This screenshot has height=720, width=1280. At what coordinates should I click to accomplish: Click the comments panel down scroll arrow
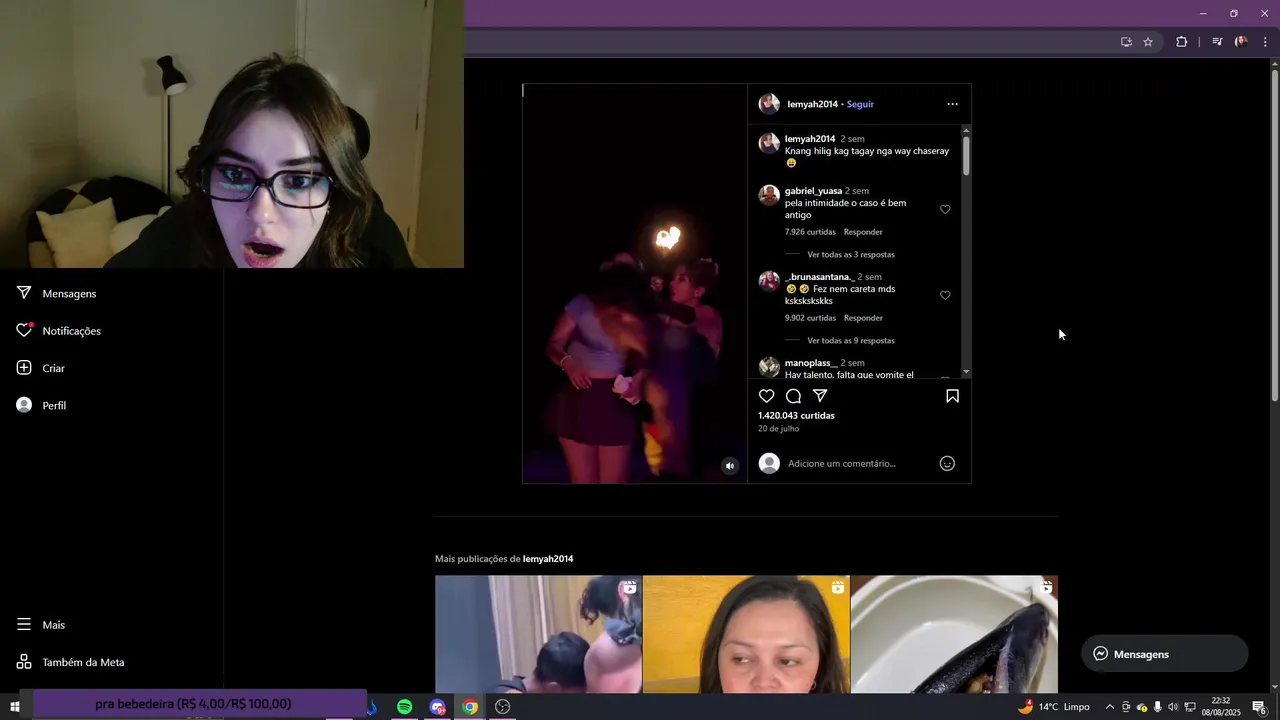coord(966,372)
